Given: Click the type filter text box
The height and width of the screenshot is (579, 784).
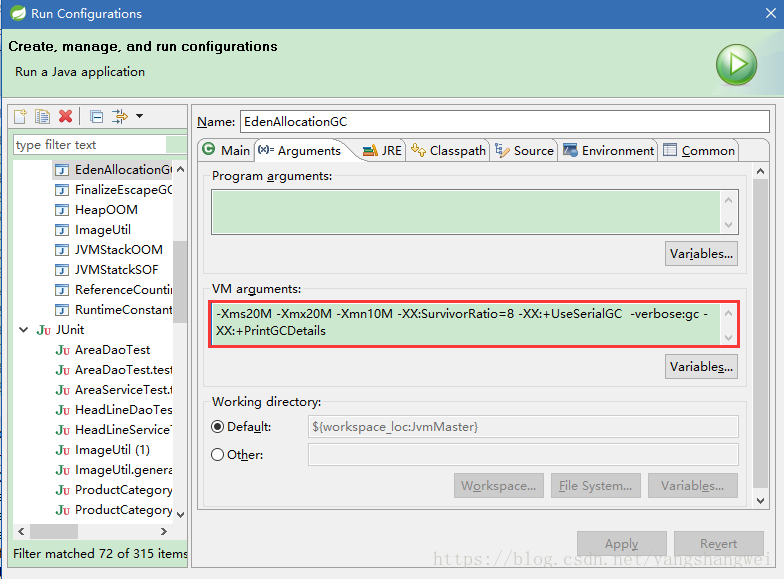Looking at the screenshot, I should tap(88, 145).
